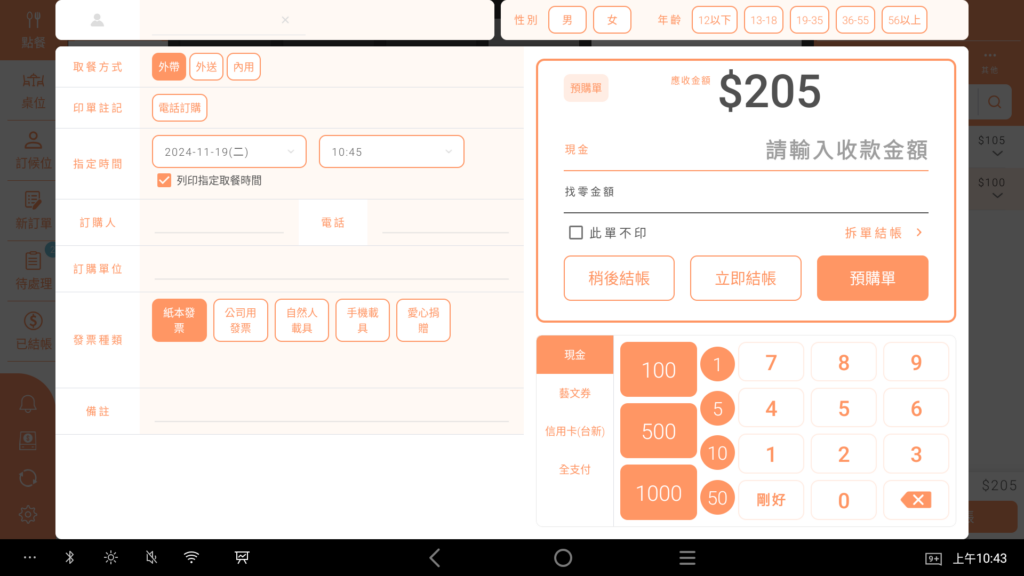This screenshot has width=1024, height=576.
Task: Tap the Wi-Fi icon in the system bar
Action: [191, 558]
